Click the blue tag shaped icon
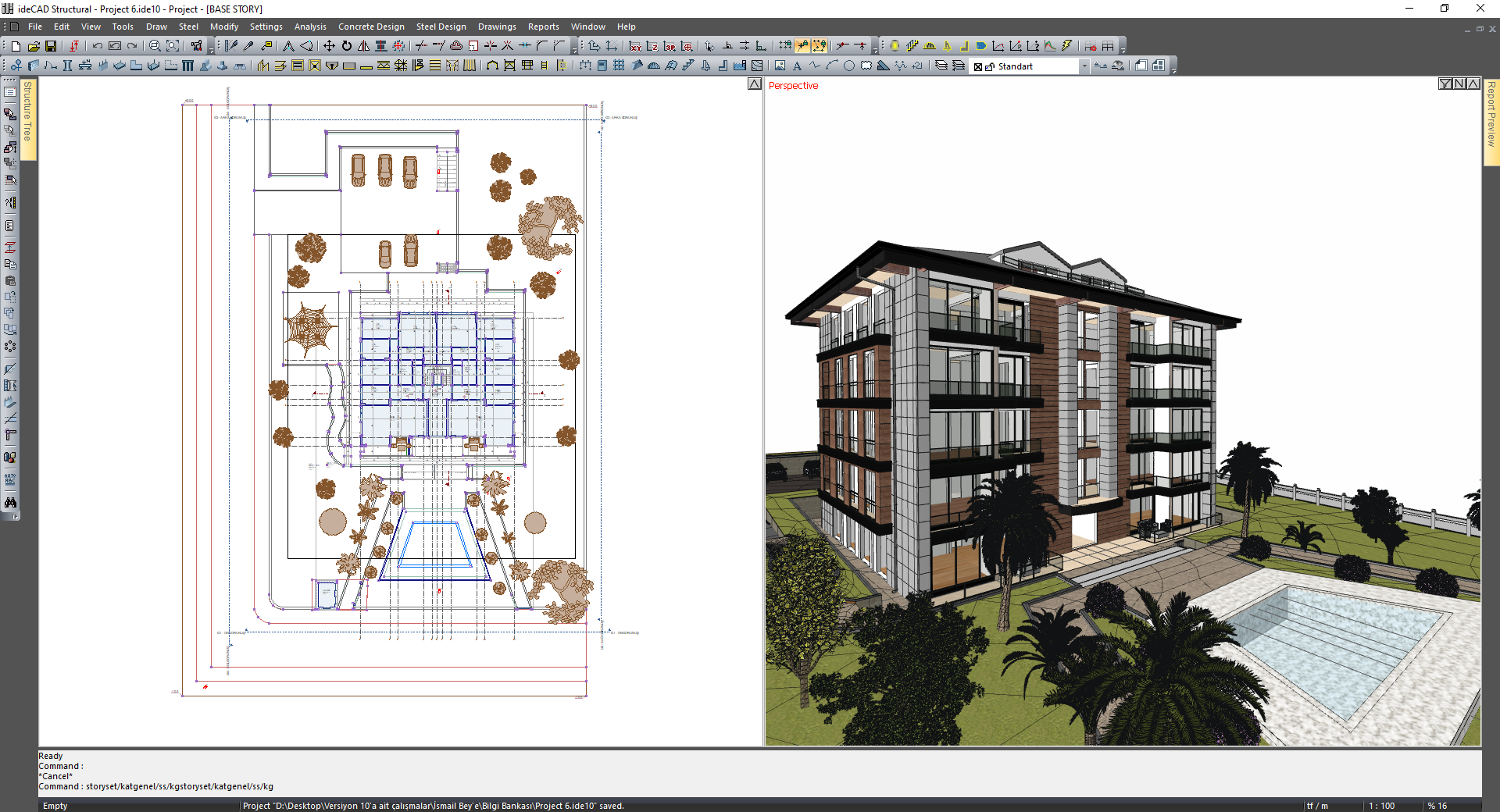Screen dimensions: 1500x812 (x=981, y=46)
